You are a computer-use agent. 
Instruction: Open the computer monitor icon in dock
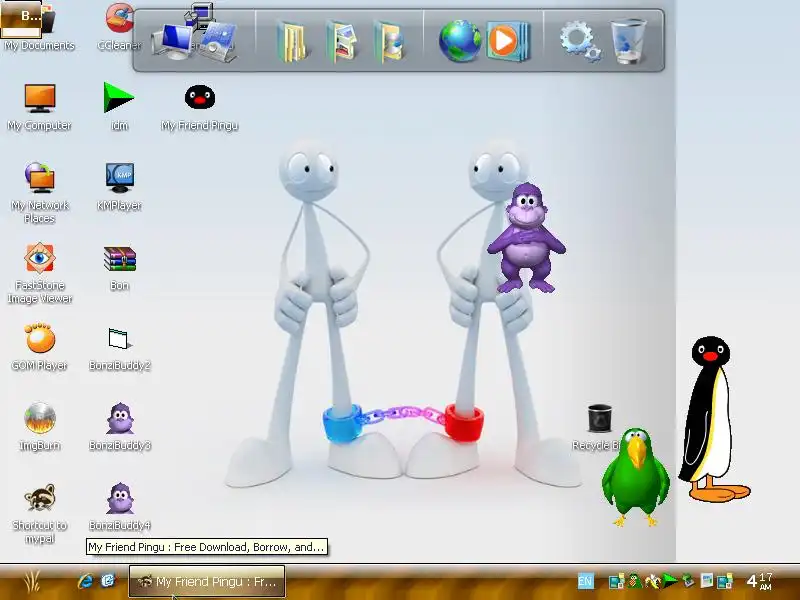(174, 42)
